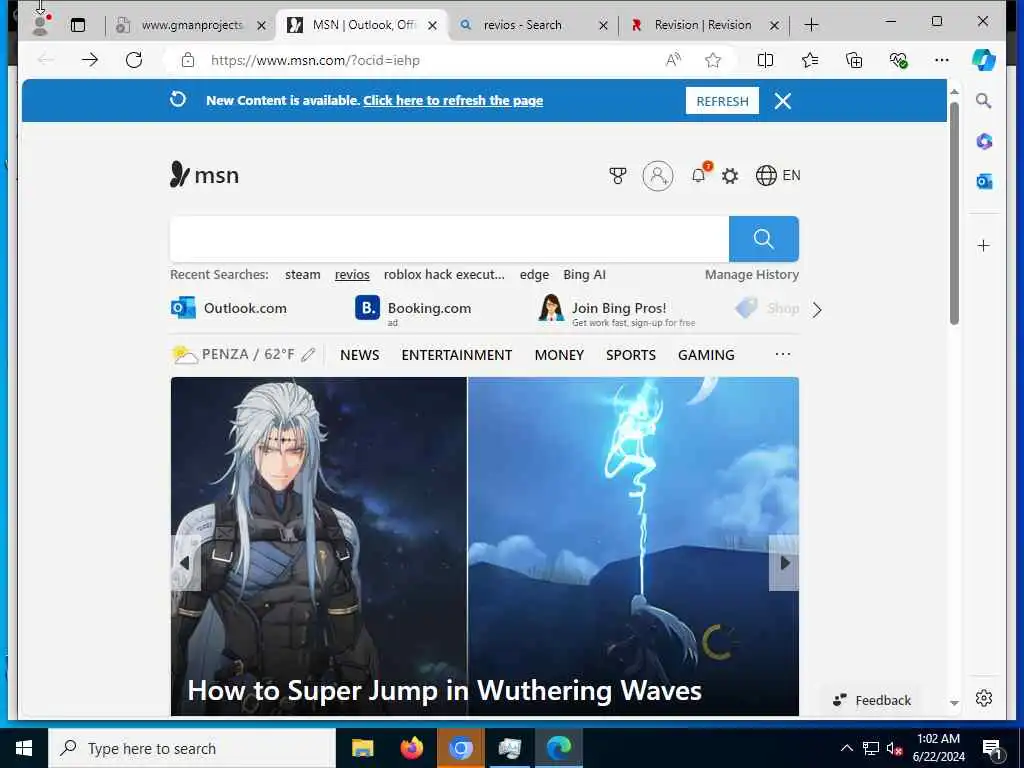The width and height of the screenshot is (1024, 768).
Task: Open the MONEY category
Action: [x=559, y=355]
